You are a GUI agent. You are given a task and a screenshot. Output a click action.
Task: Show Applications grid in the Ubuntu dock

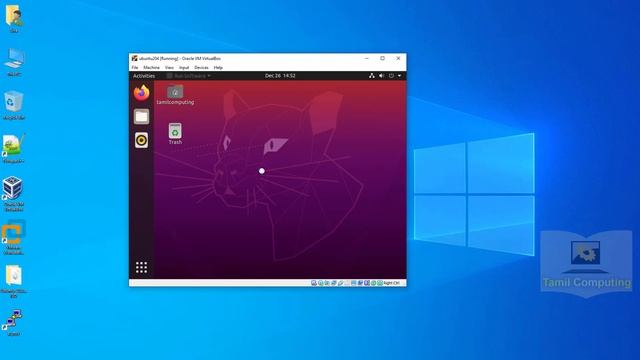142,268
